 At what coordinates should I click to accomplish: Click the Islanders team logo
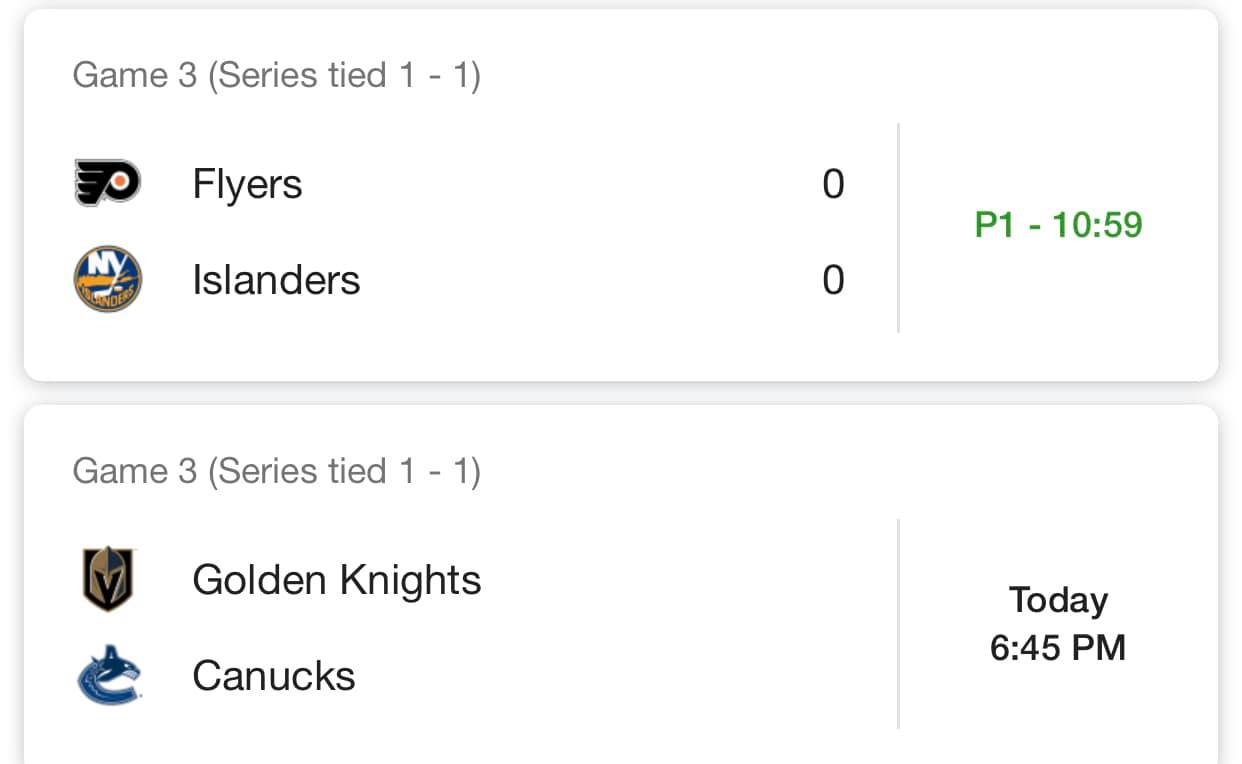[x=108, y=279]
